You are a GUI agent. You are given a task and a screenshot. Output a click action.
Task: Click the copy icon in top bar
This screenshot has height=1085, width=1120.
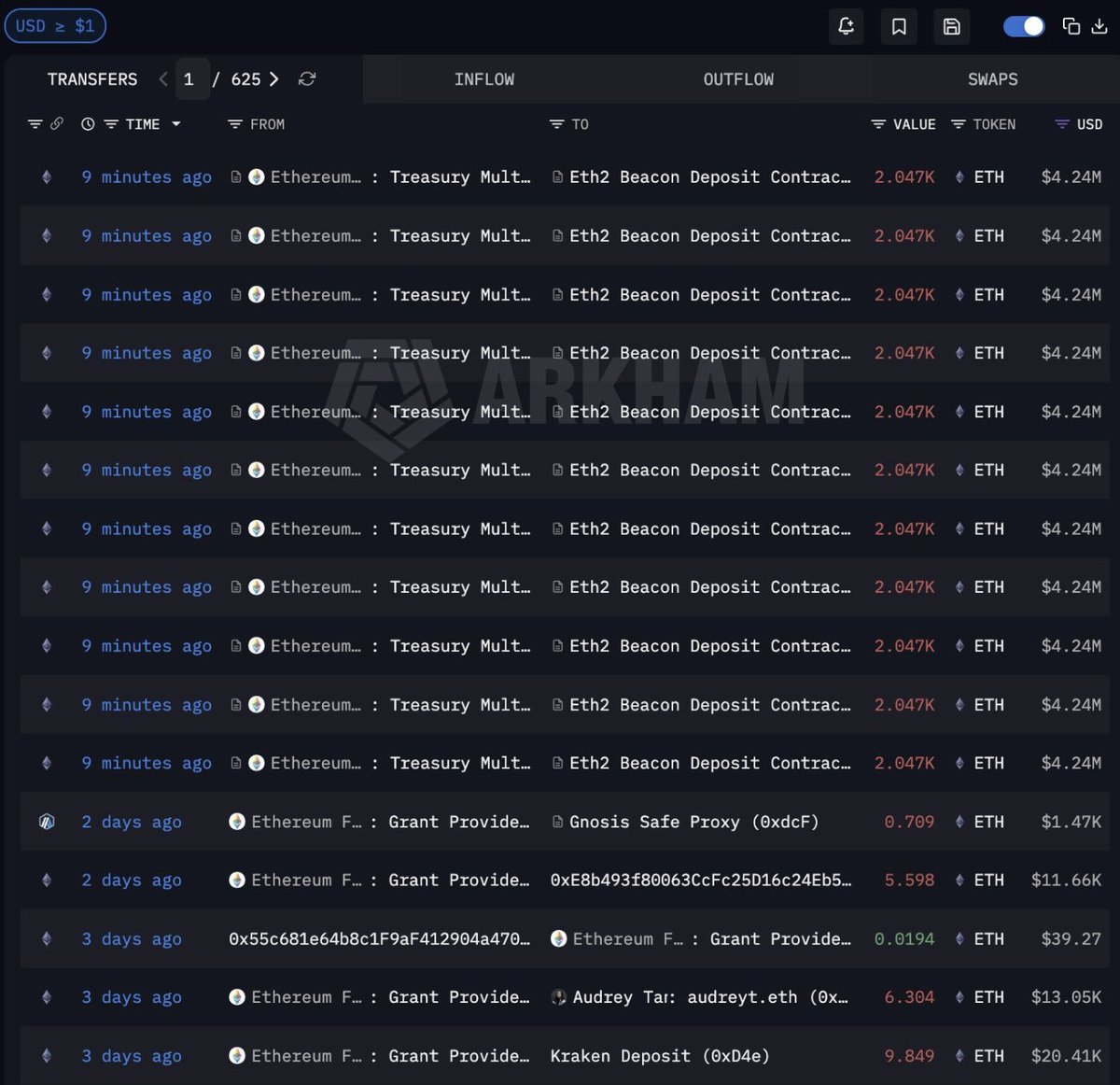1071,26
